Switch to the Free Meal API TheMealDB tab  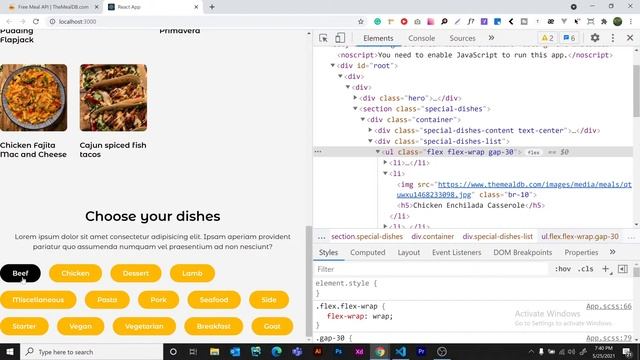[x=53, y=7]
